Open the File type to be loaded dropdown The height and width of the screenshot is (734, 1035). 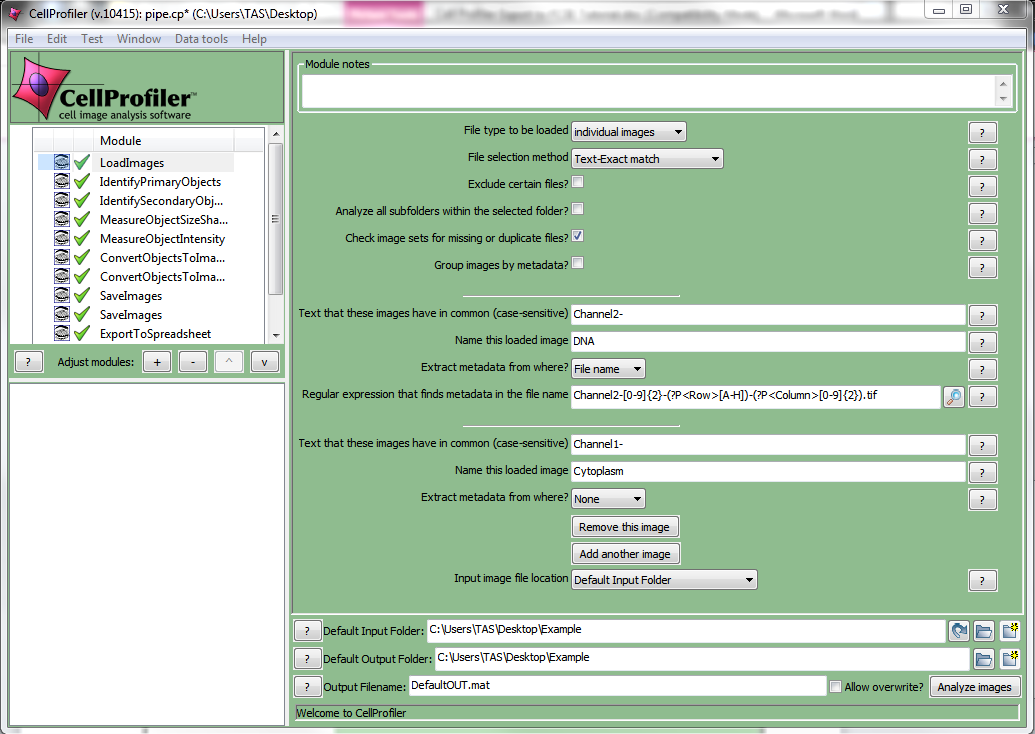point(628,132)
